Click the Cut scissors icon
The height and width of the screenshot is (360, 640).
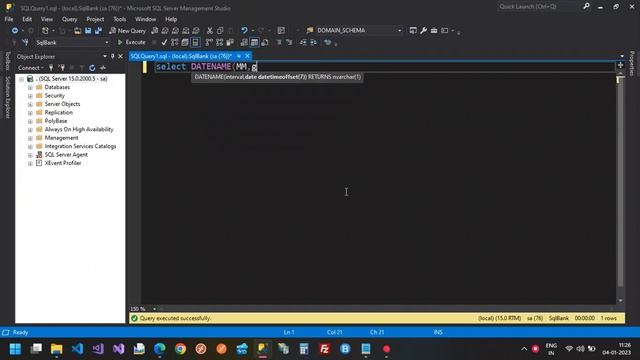(209, 31)
